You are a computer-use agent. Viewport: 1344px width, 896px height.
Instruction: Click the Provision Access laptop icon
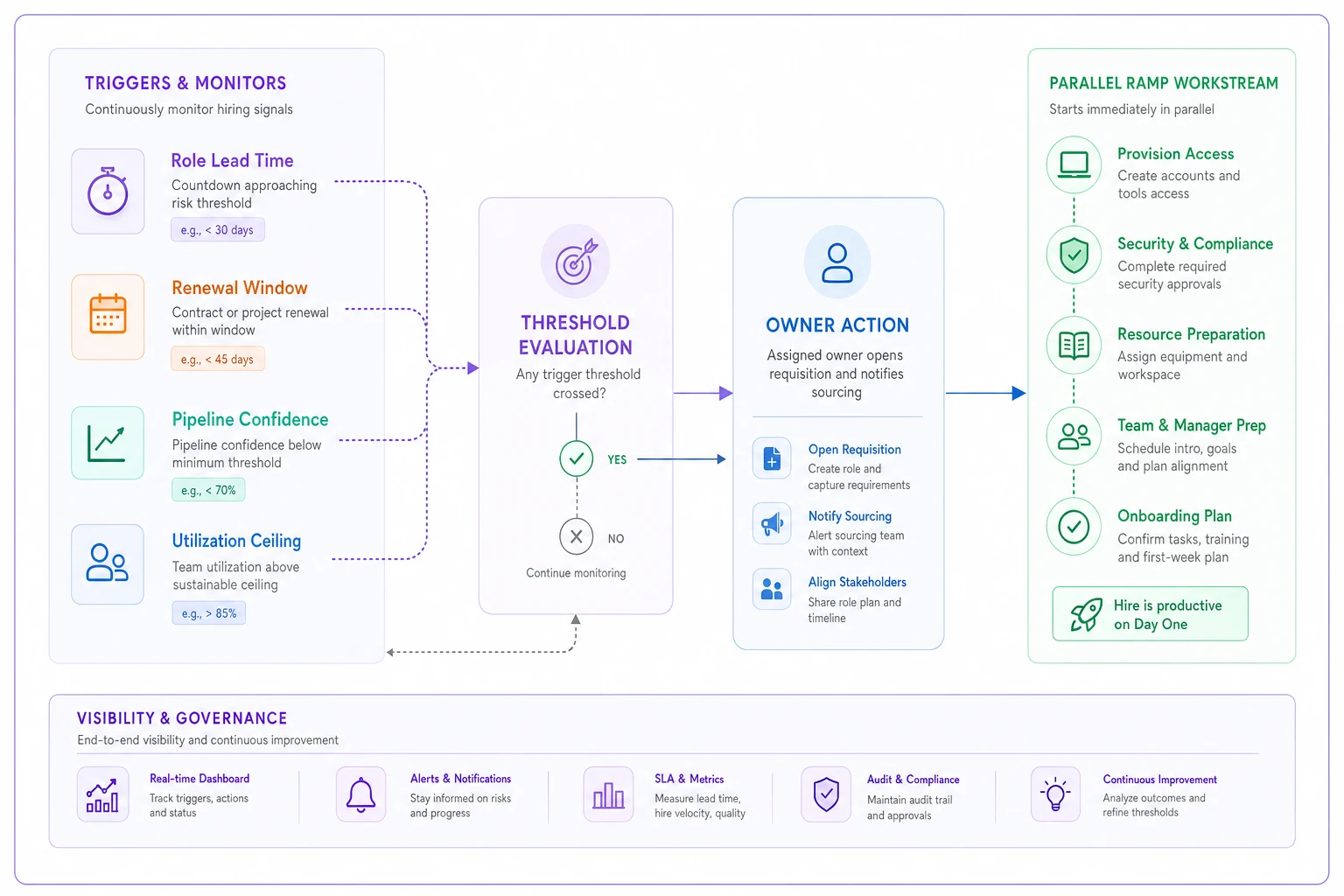tap(1074, 164)
